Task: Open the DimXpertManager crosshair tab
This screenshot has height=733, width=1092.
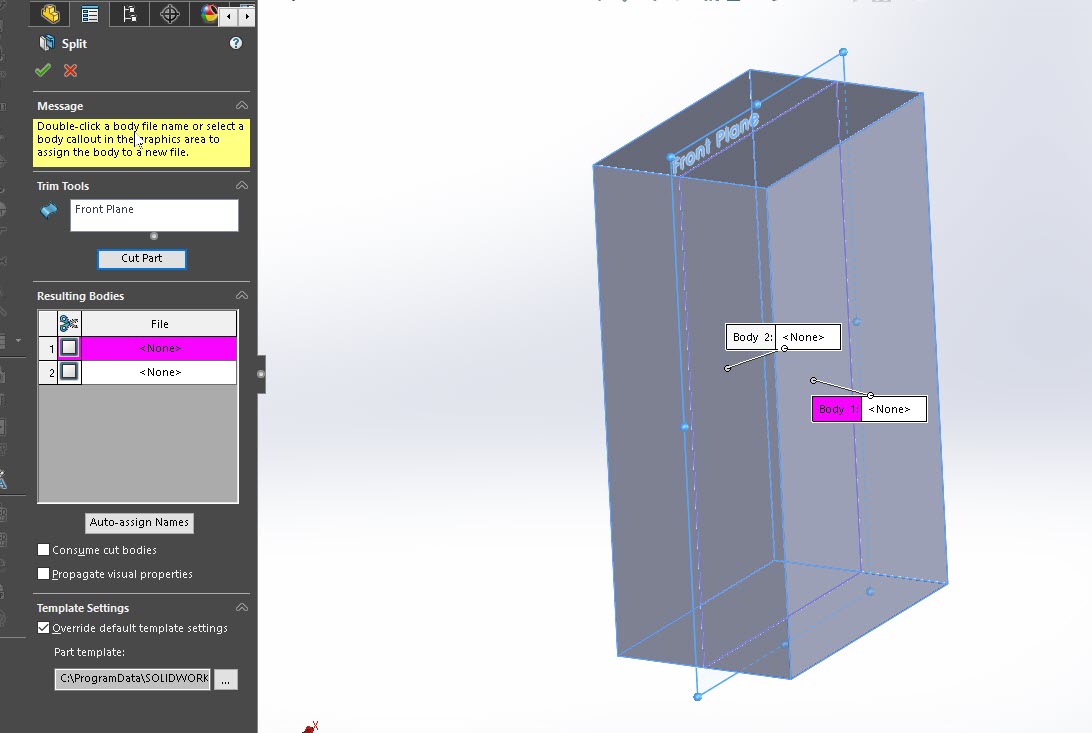Action: (169, 14)
